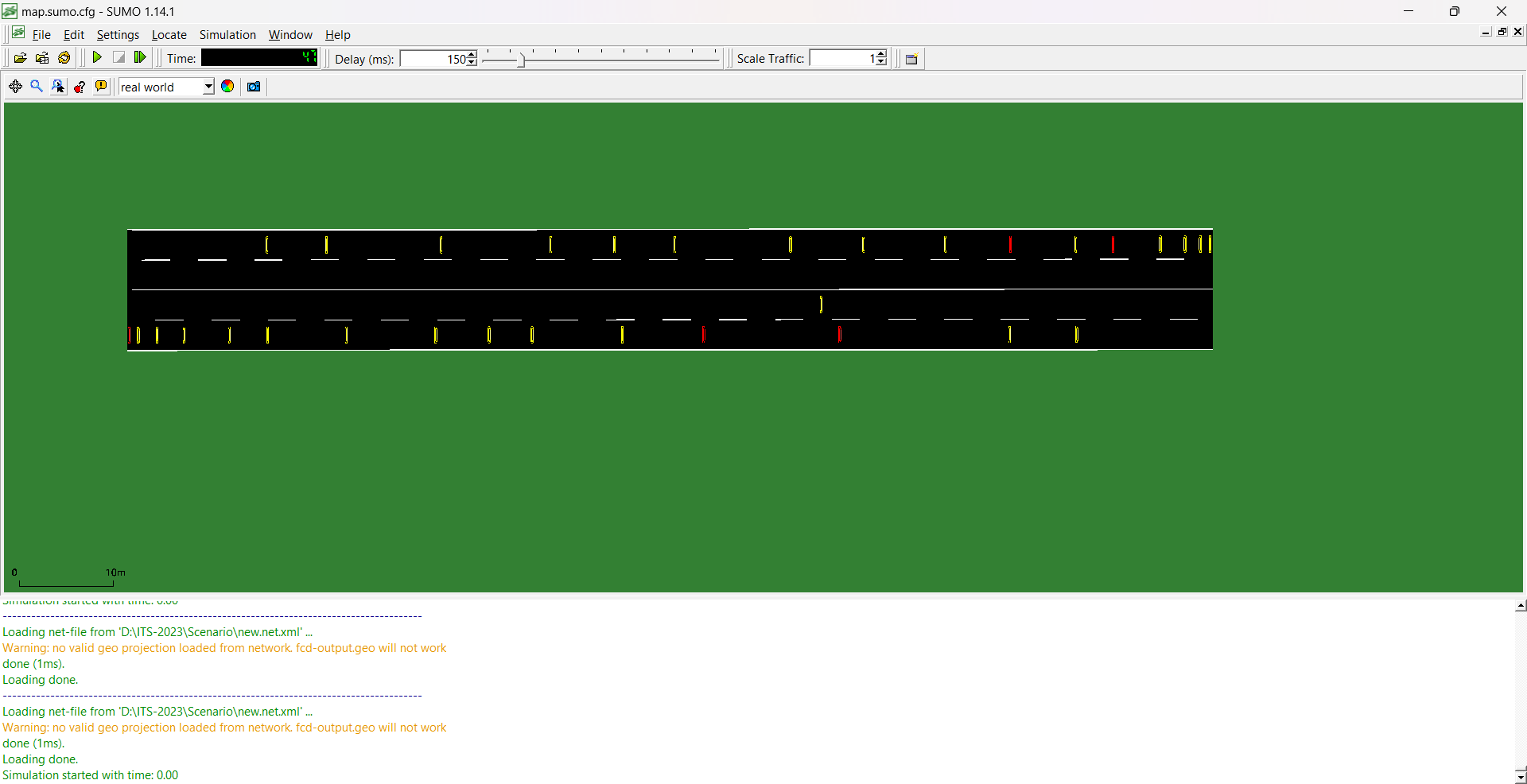
Task: Open simulation file folder icon
Action: [20, 58]
